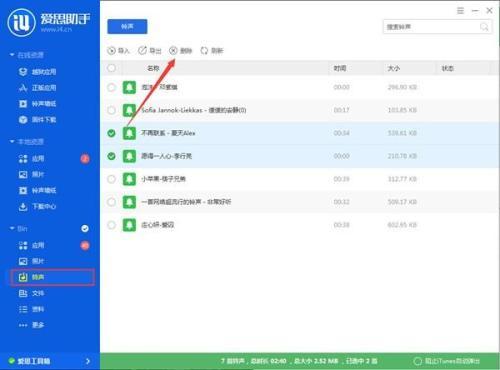The image size is (500, 370).
Task: Click the 导入 (import) toolbar icon
Action: (111, 51)
